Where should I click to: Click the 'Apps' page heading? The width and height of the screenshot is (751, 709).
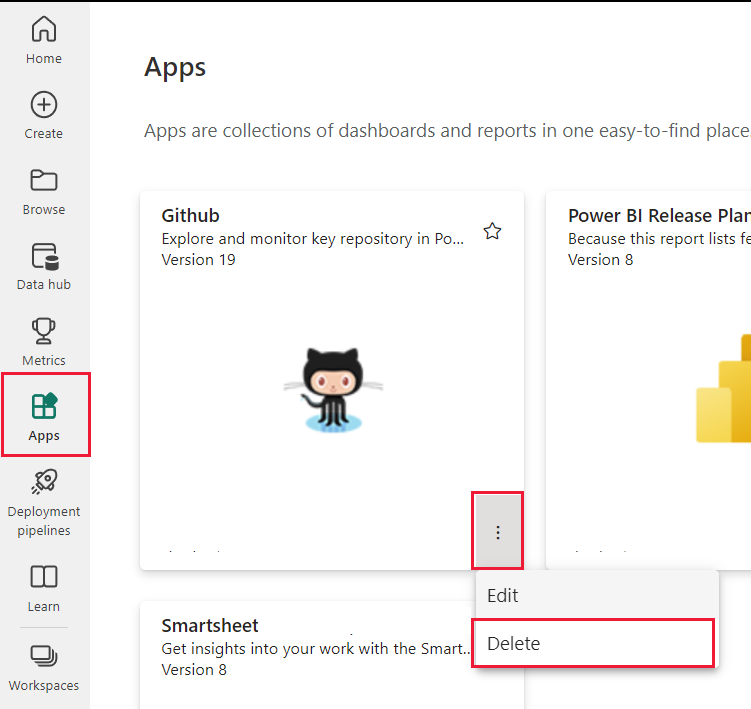point(175,68)
